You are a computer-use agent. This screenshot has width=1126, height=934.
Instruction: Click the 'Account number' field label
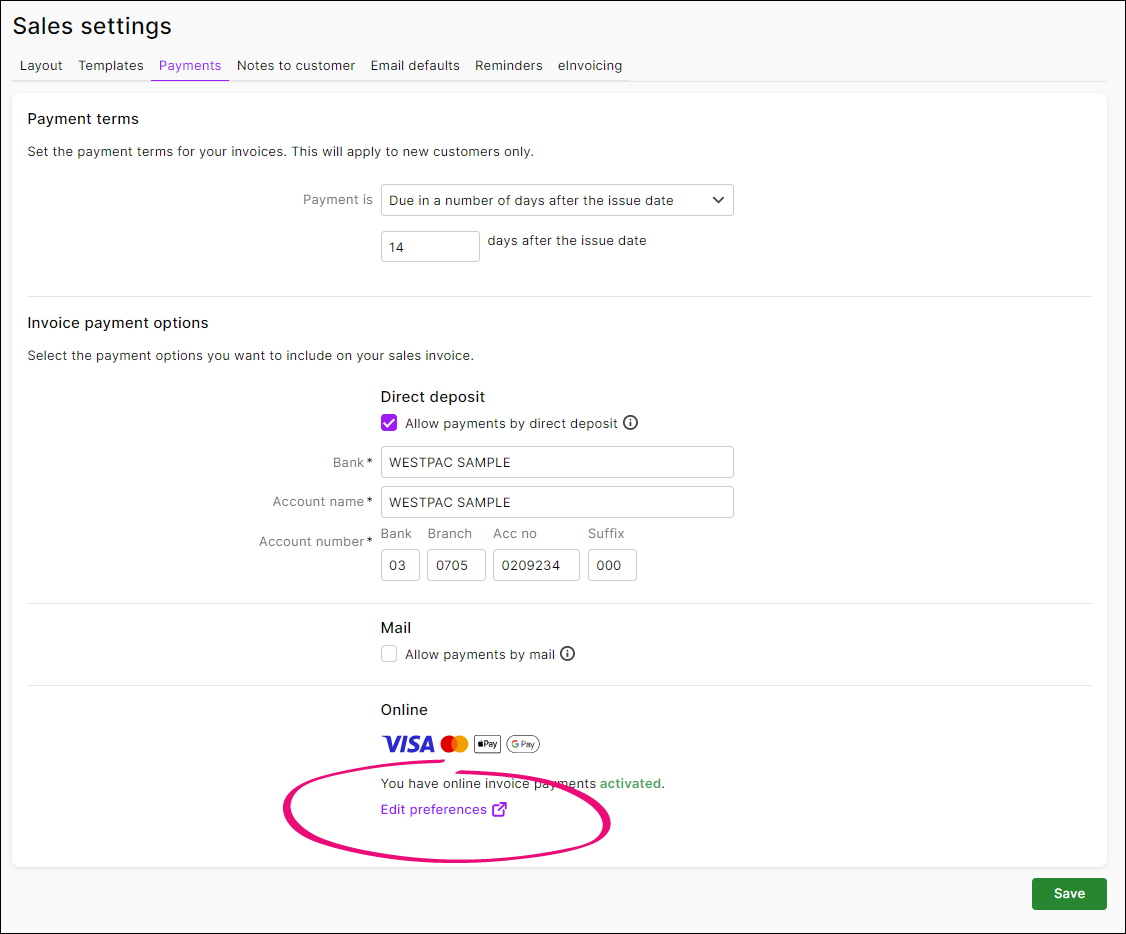311,541
